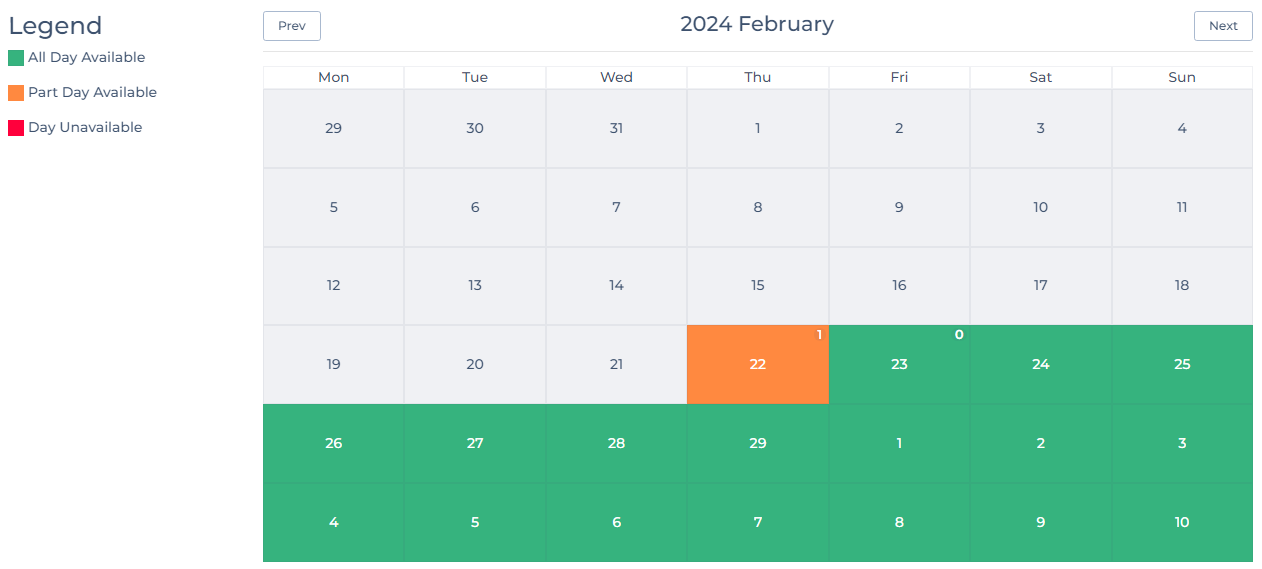Click the Prev month button

(x=292, y=26)
